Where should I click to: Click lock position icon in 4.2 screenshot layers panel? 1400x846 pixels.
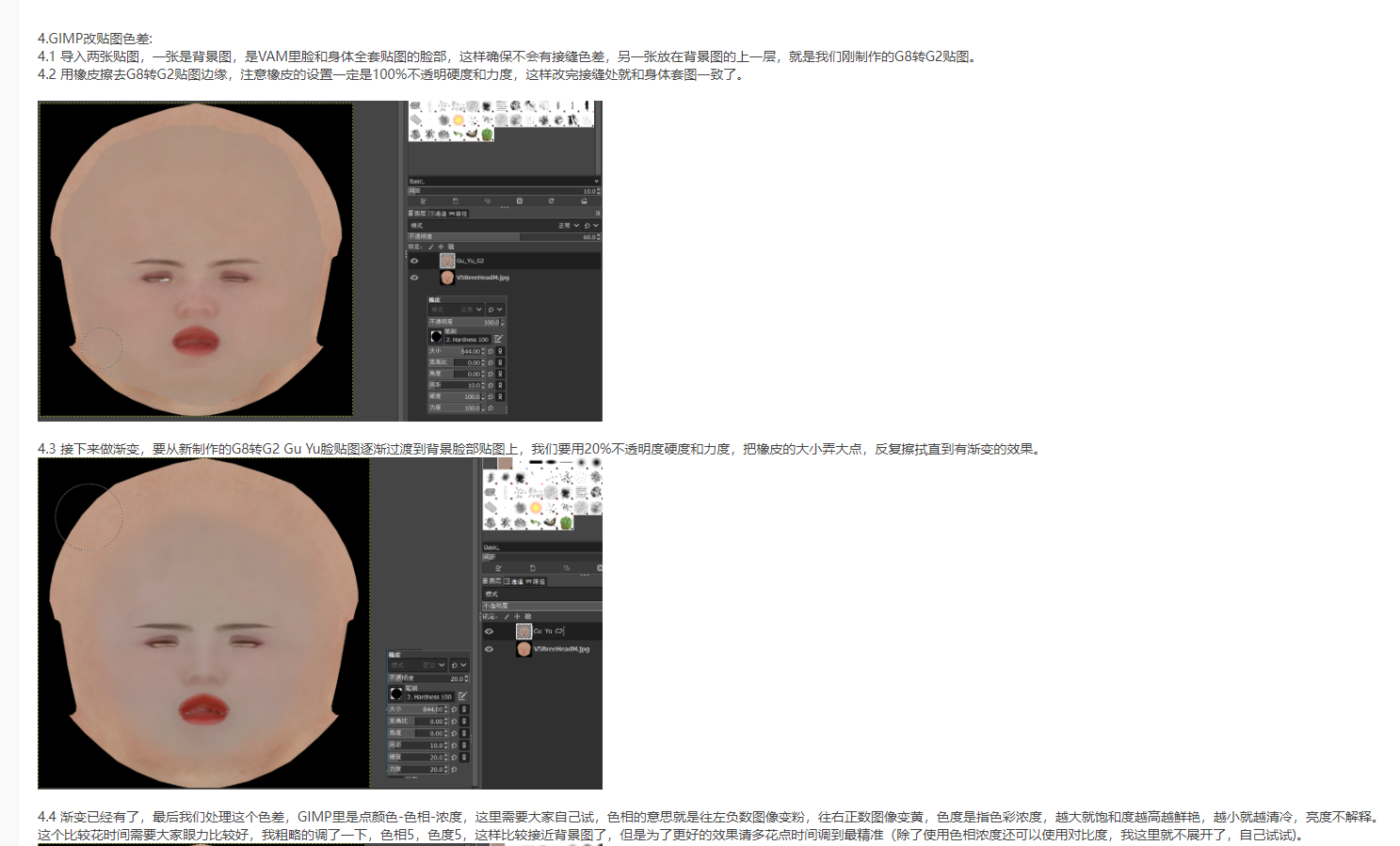tap(441, 247)
